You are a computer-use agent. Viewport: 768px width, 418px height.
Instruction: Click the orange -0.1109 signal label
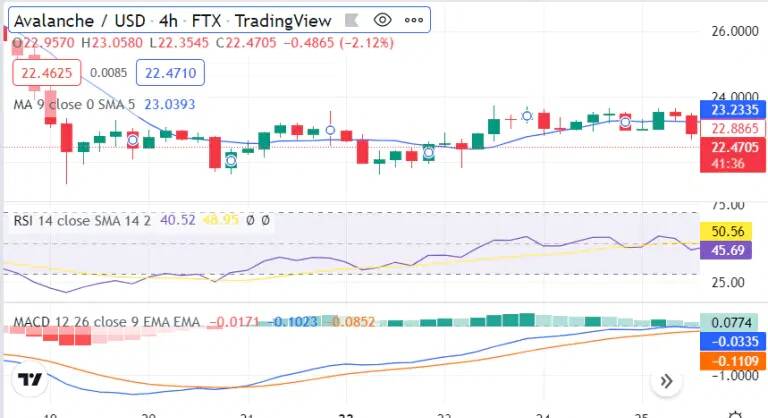click(732, 361)
